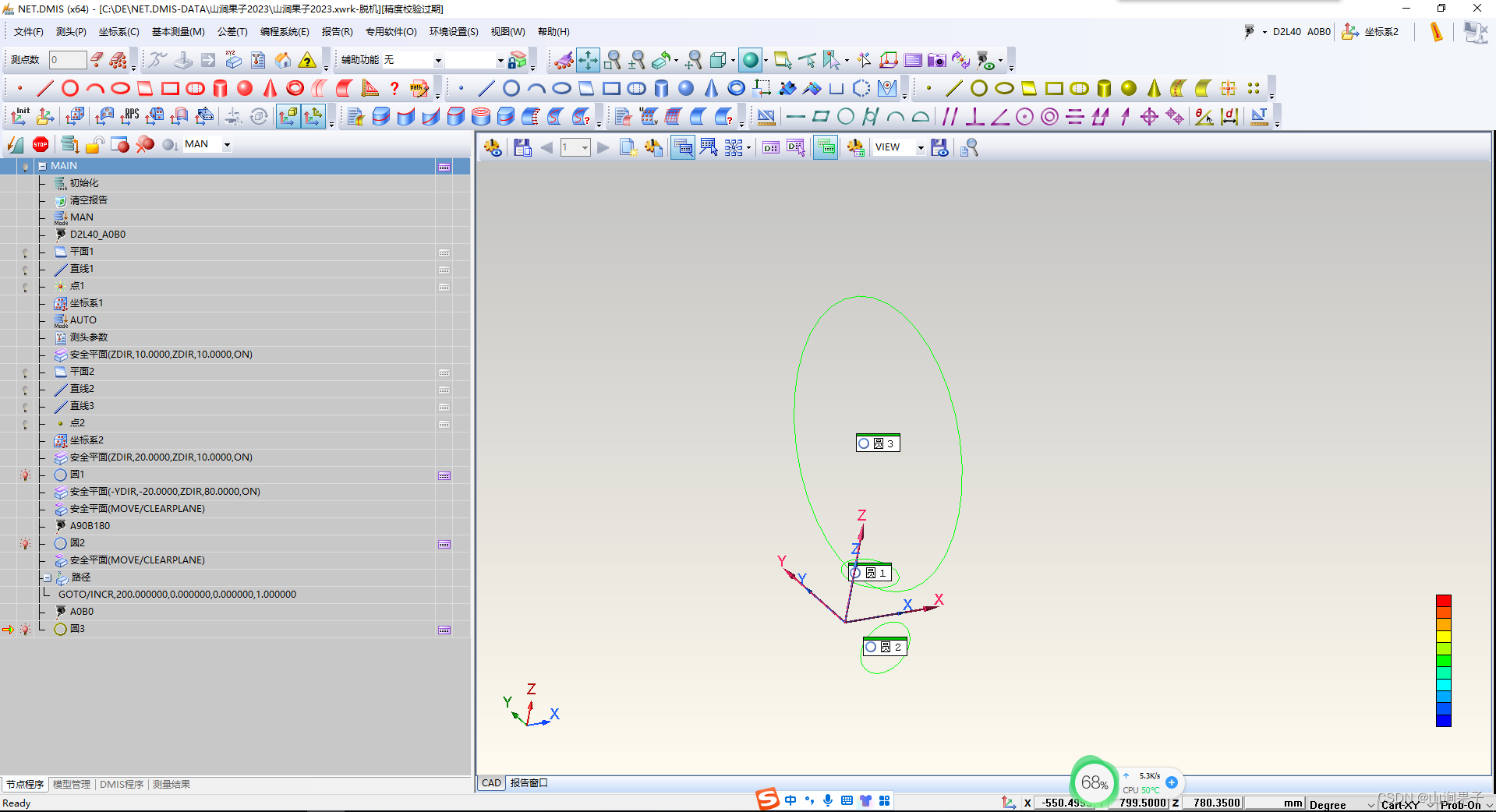Click the 圆 2 label in CAD view
Image resolution: width=1496 pixels, height=812 pixels.
point(885,647)
